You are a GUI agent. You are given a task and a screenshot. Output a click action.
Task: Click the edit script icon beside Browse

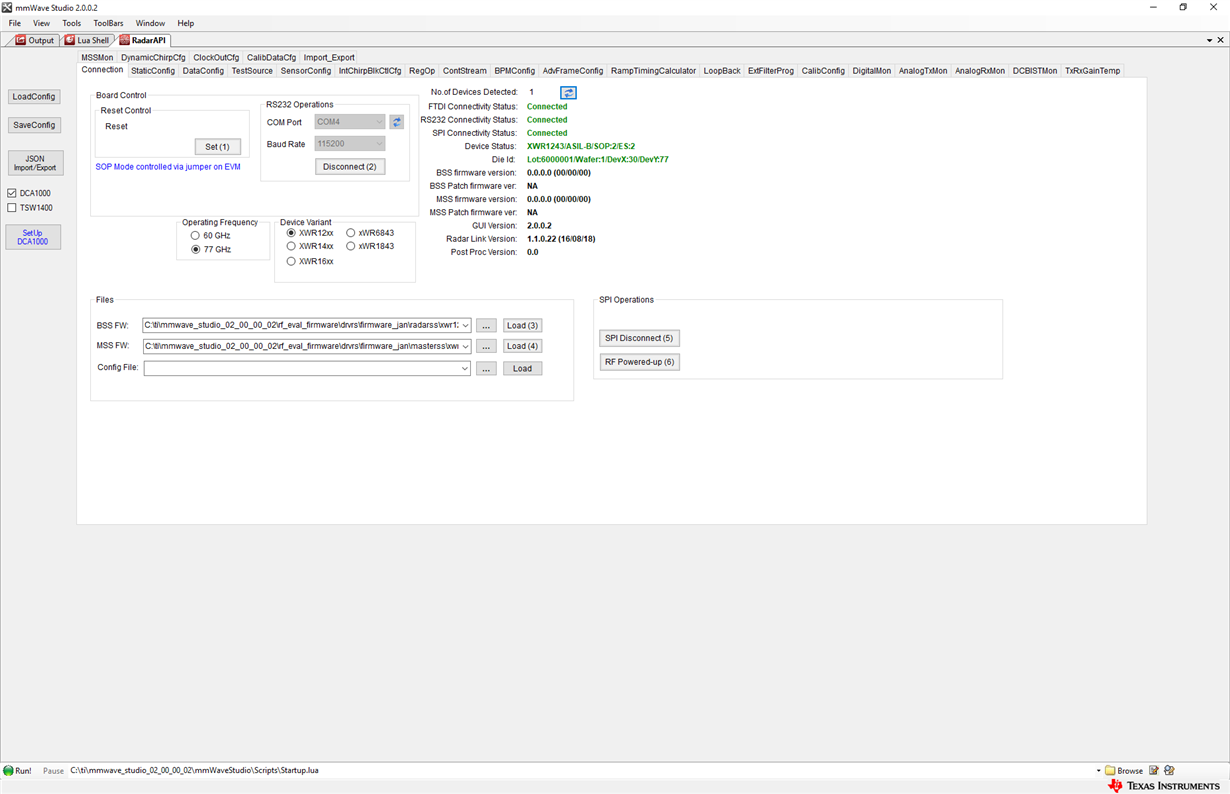pyautogui.click(x=1154, y=771)
